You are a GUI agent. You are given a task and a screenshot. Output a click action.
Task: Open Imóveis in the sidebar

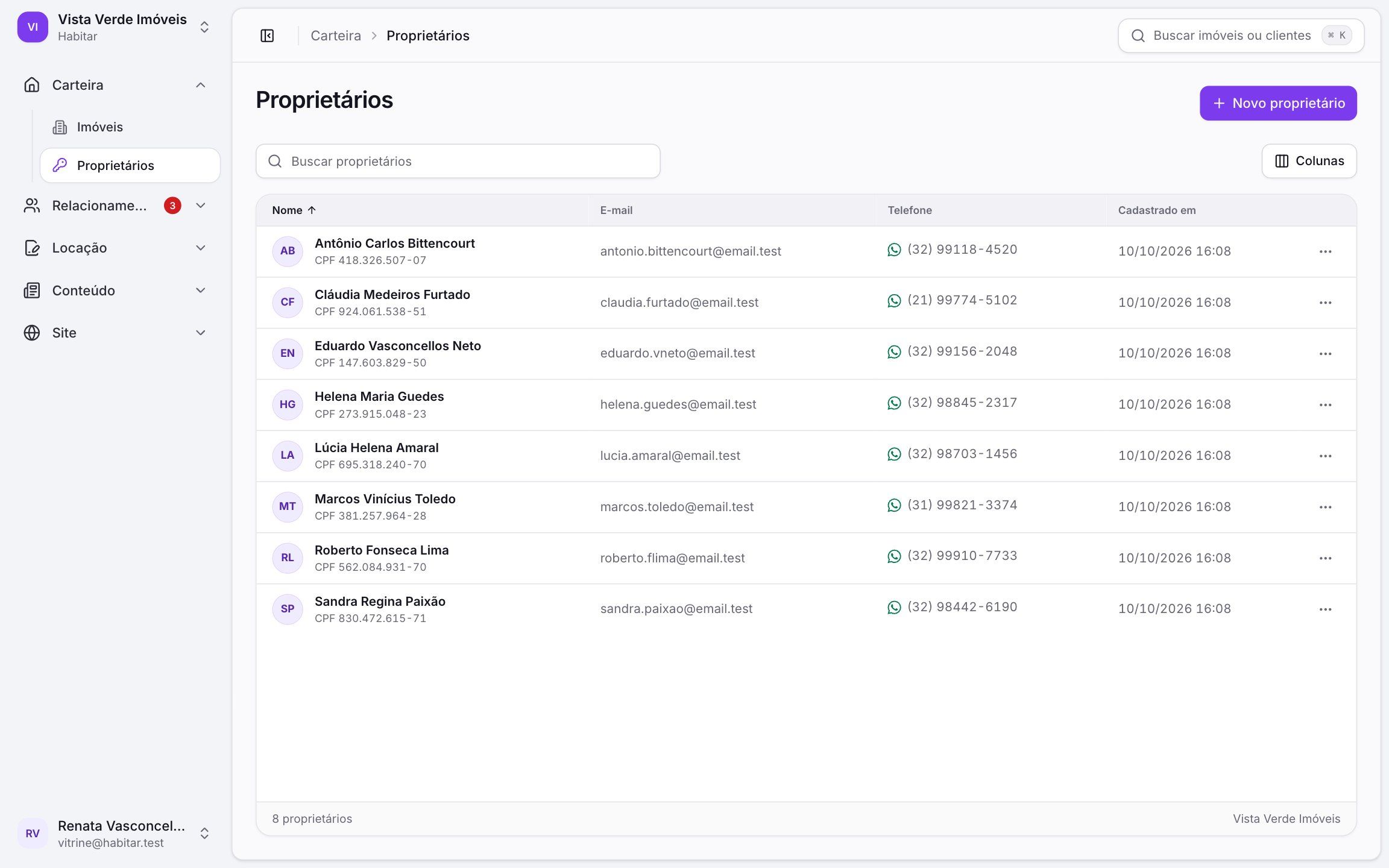130,127
